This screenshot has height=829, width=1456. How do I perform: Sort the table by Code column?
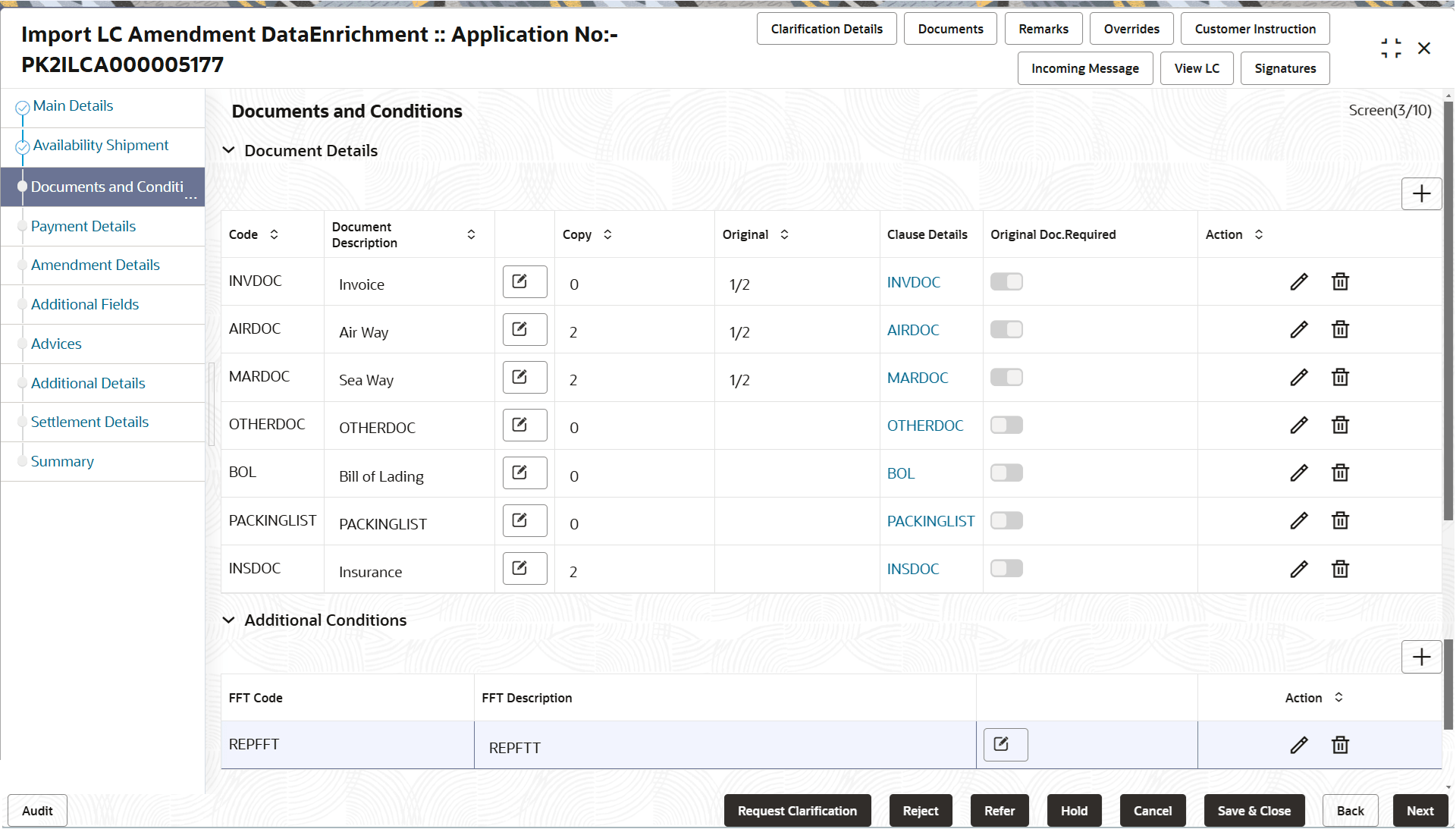274,234
